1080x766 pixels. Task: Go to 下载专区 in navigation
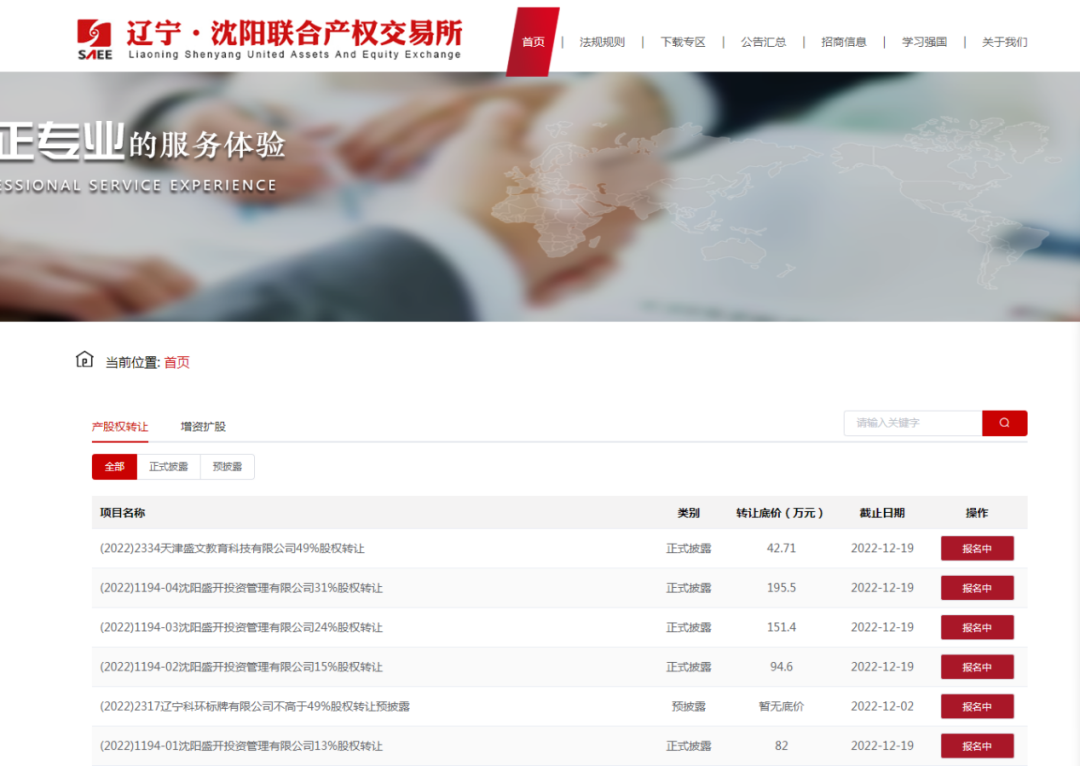point(683,42)
